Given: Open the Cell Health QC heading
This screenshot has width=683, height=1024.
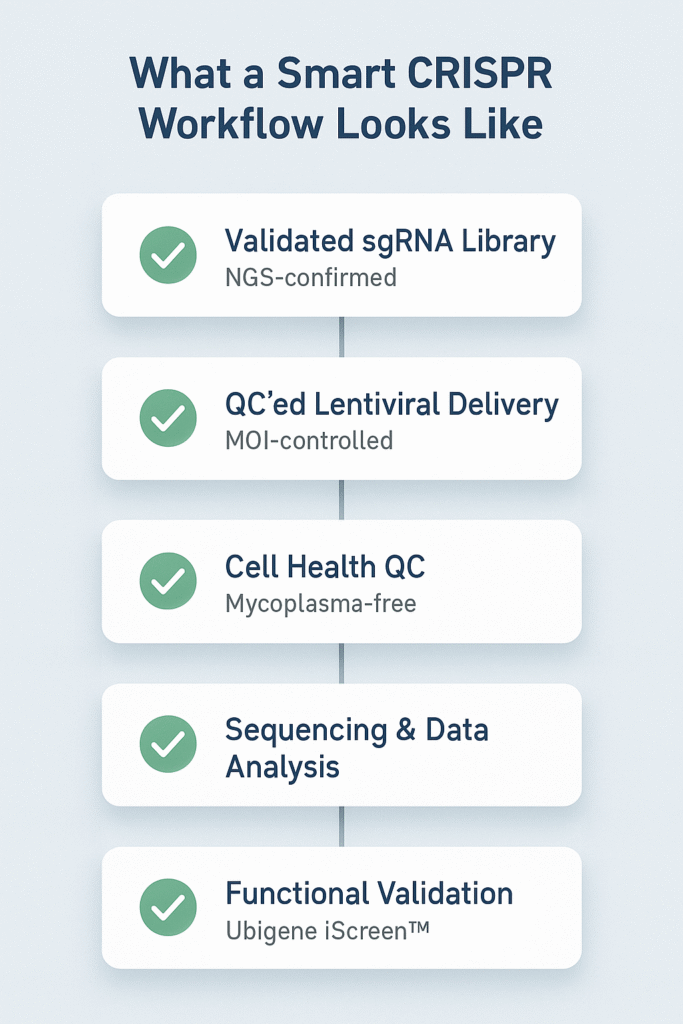Looking at the screenshot, I should coord(325,567).
